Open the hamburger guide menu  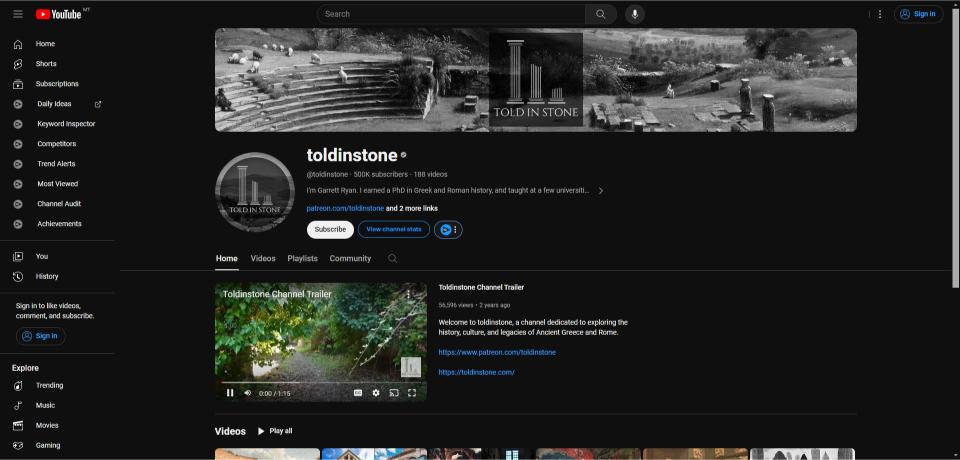18,14
